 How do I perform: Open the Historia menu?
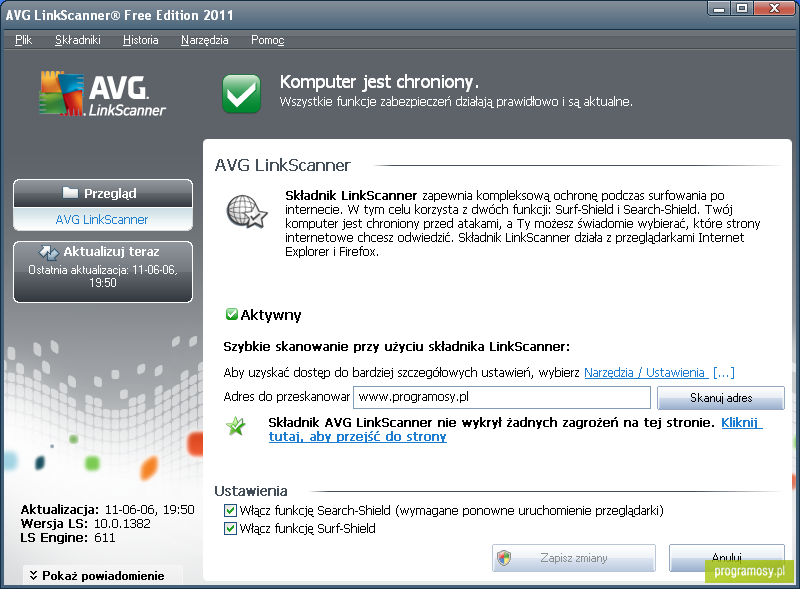point(140,40)
